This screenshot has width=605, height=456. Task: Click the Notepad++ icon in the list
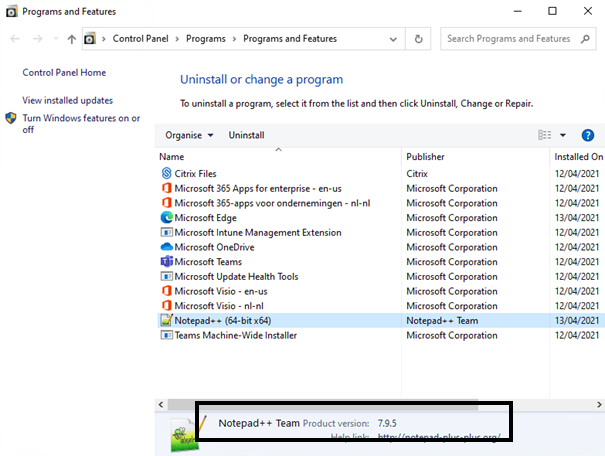coord(166,320)
